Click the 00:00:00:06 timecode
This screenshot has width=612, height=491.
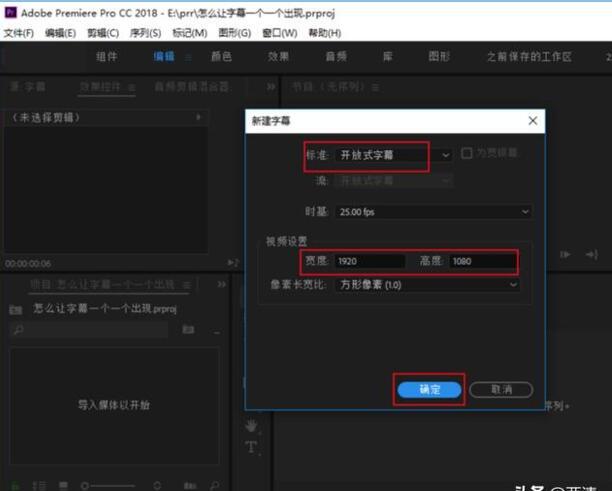pyautogui.click(x=28, y=263)
